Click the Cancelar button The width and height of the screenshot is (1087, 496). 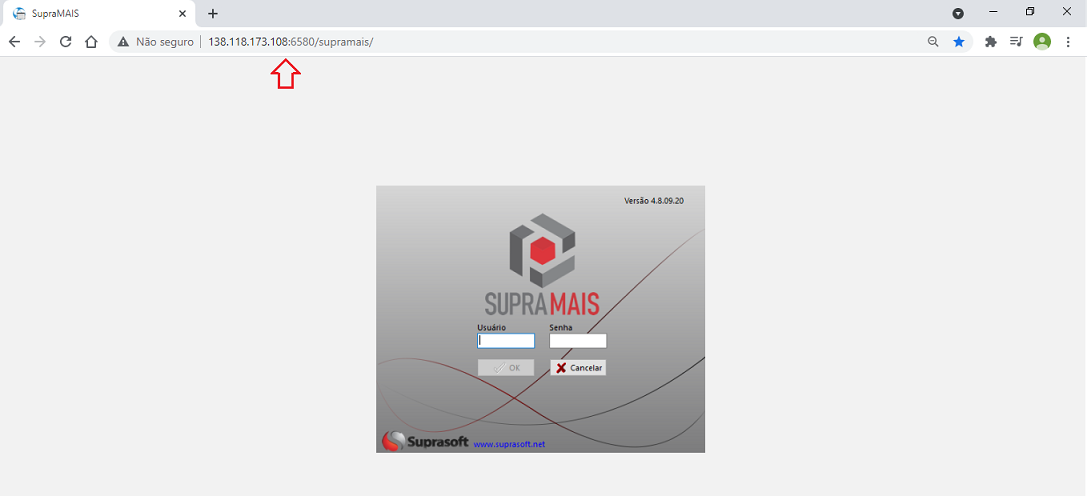[578, 368]
